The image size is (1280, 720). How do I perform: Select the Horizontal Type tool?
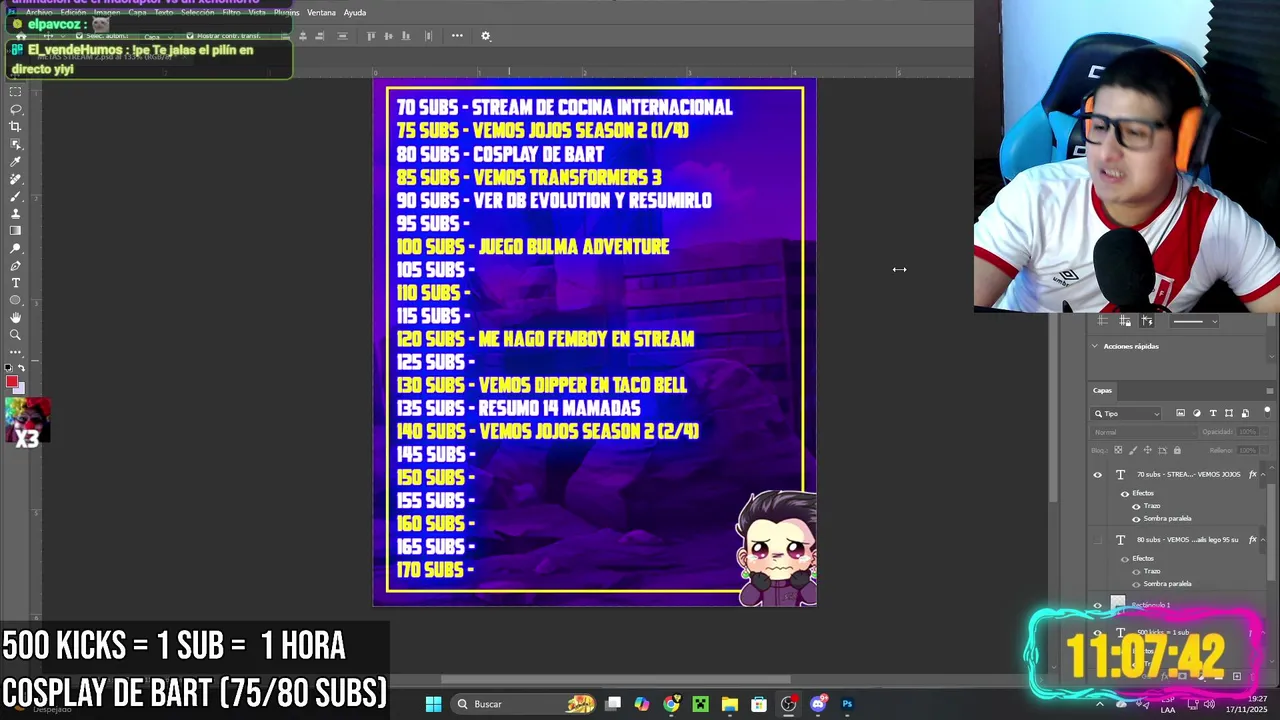[x=15, y=283]
